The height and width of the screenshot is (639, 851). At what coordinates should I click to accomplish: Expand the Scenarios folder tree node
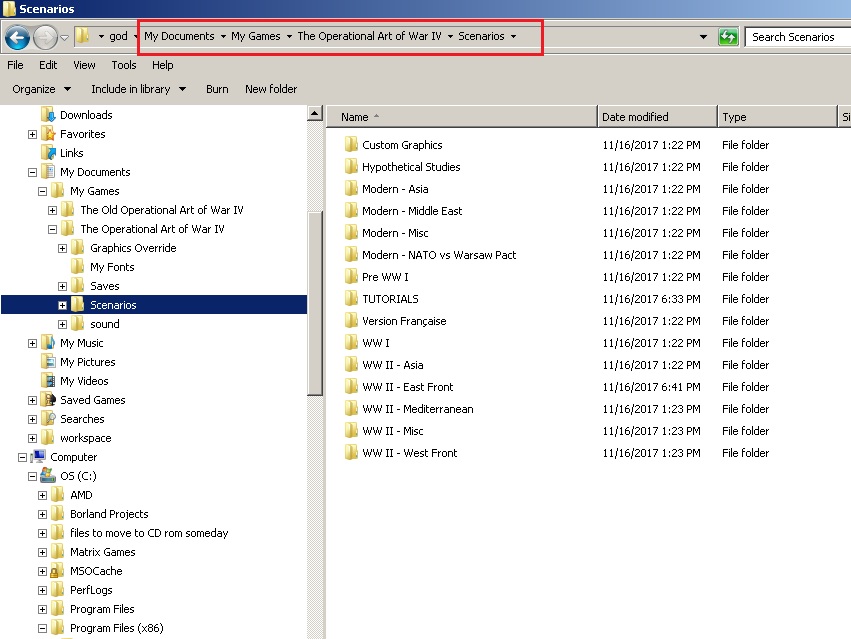pyautogui.click(x=62, y=305)
